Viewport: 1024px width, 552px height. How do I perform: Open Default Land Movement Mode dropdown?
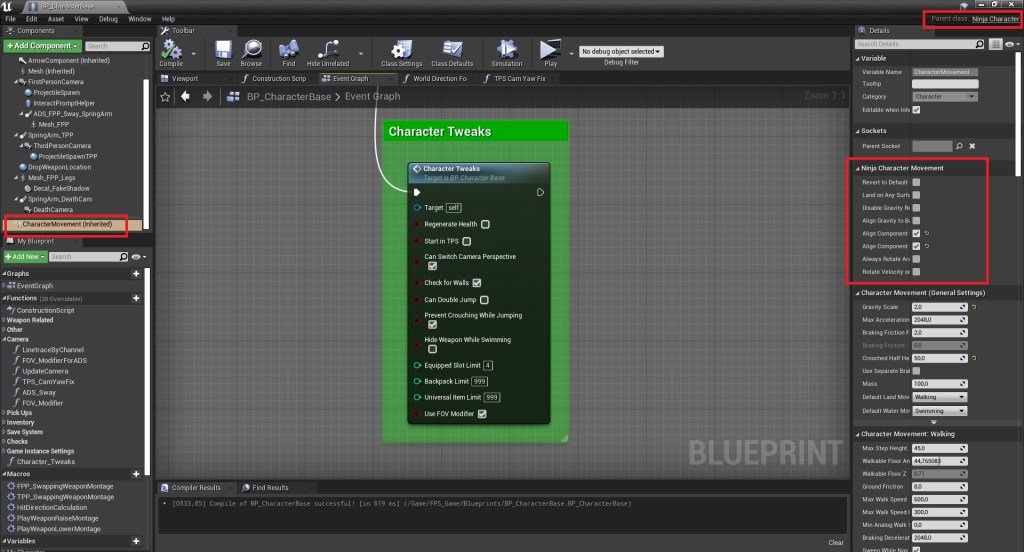click(x=940, y=396)
